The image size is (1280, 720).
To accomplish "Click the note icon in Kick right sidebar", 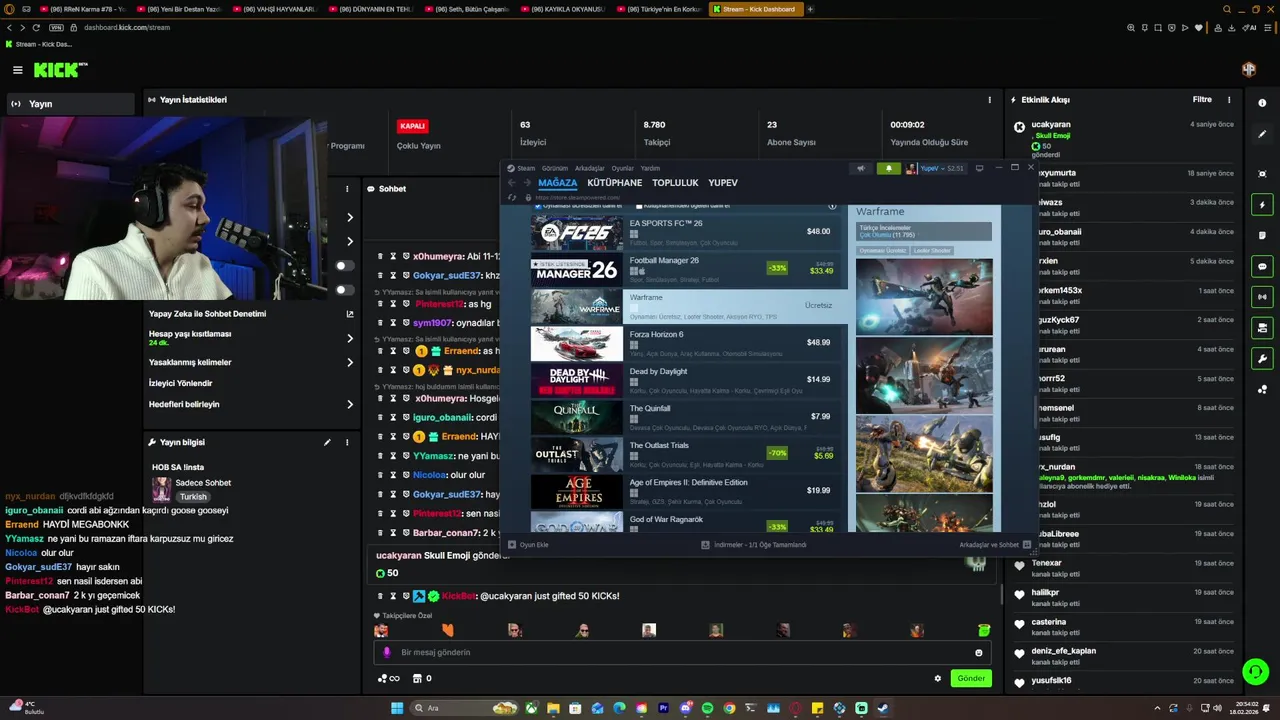I will [x=1262, y=236].
